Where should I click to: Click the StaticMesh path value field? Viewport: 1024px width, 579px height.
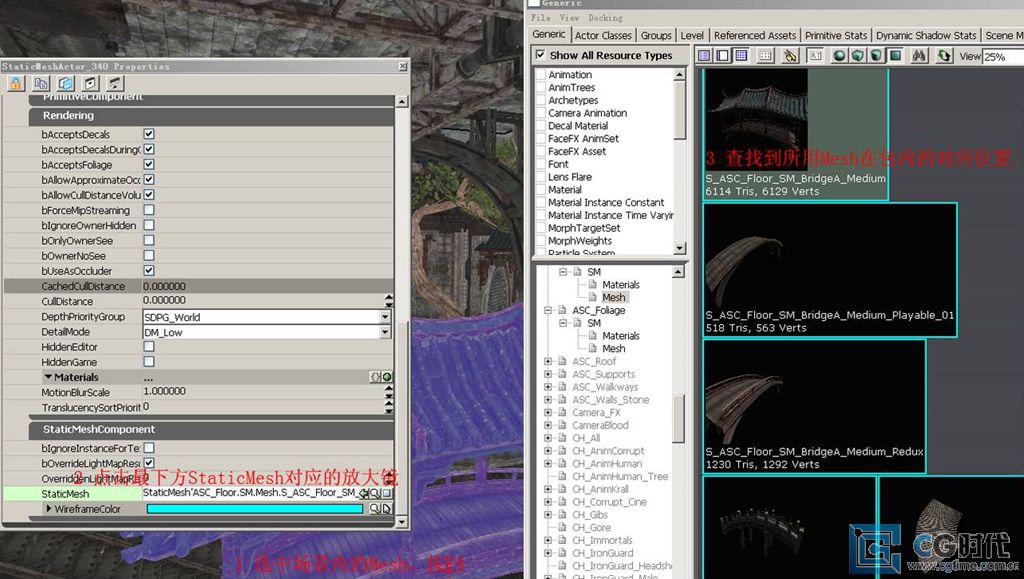click(250, 493)
